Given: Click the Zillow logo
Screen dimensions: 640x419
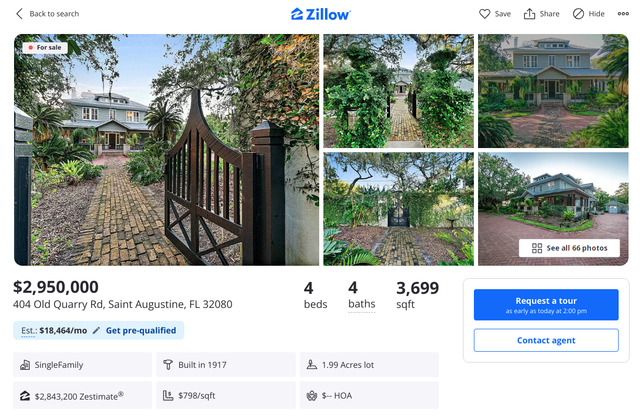Looking at the screenshot, I should pyautogui.click(x=320, y=14).
